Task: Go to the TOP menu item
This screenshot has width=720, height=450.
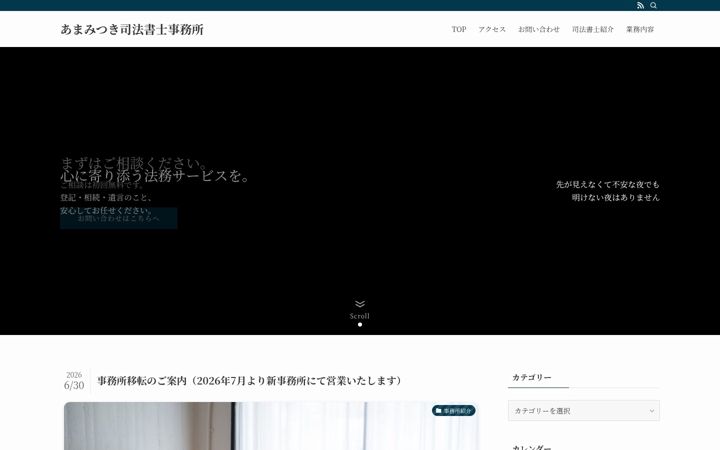Action: [459, 29]
